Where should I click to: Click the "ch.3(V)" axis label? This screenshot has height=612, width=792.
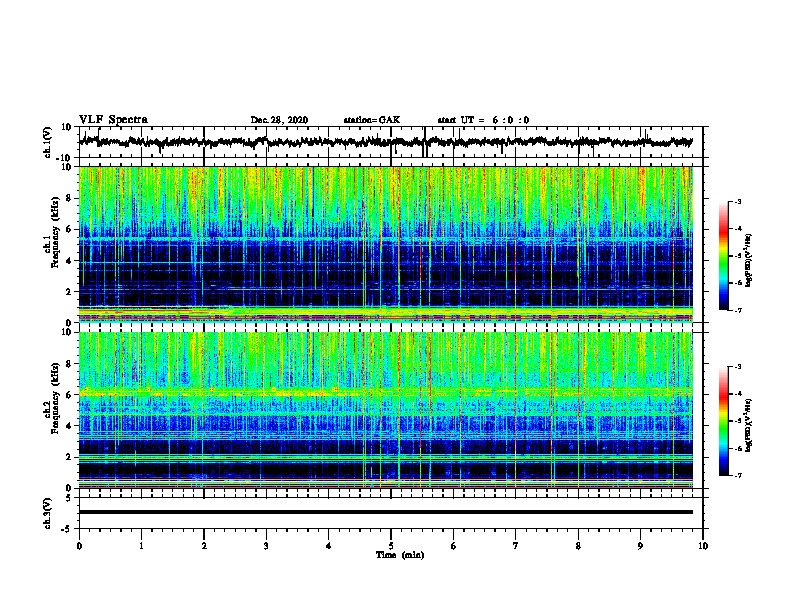[48, 513]
